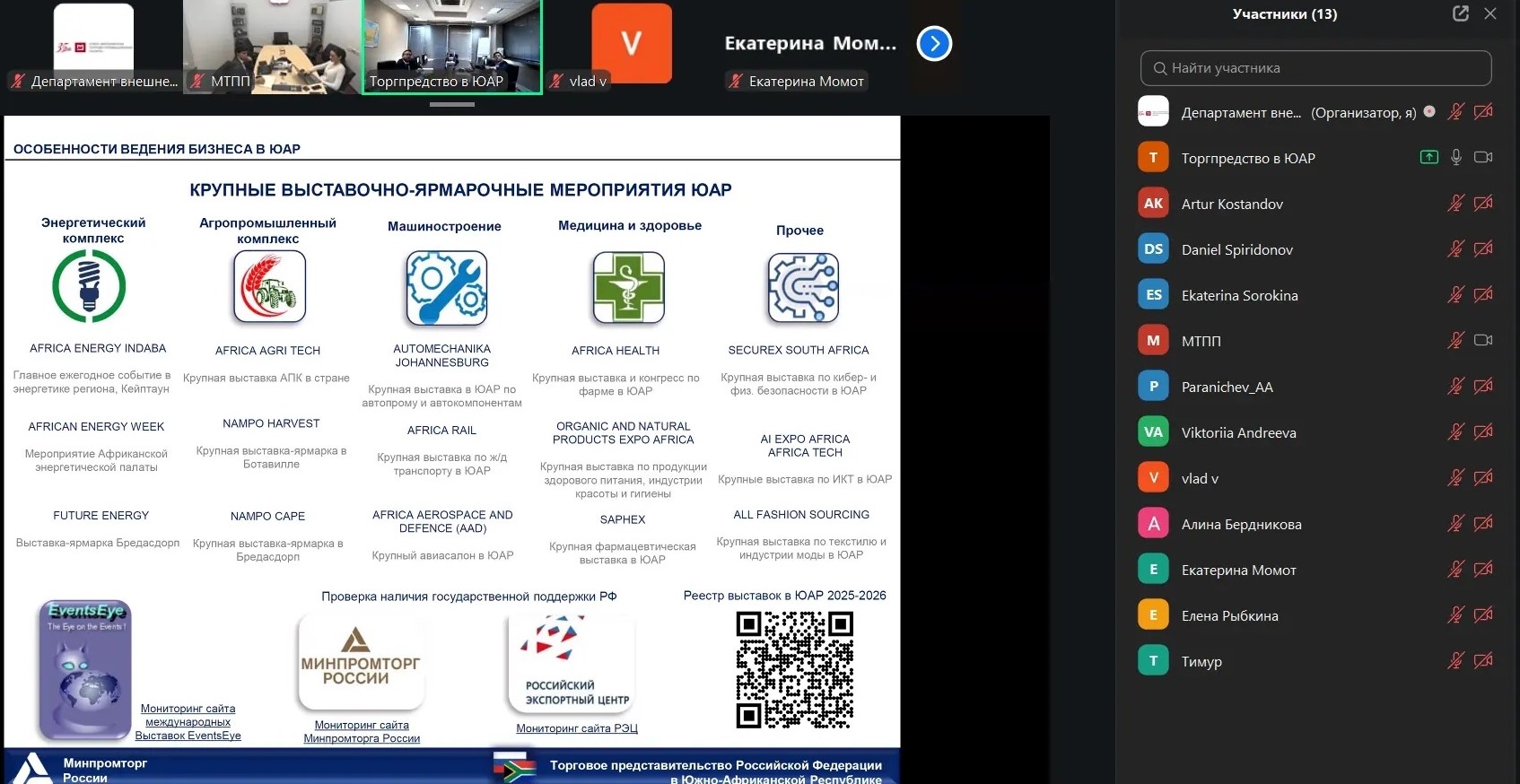Open the Минпромторга России monitoring link

[362, 732]
